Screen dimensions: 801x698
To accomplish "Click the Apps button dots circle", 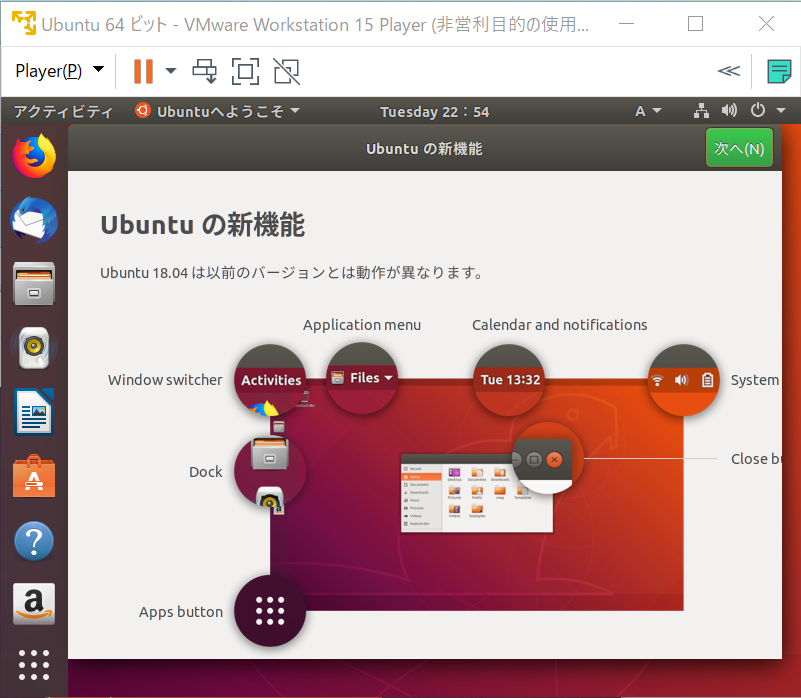I will coord(270,611).
